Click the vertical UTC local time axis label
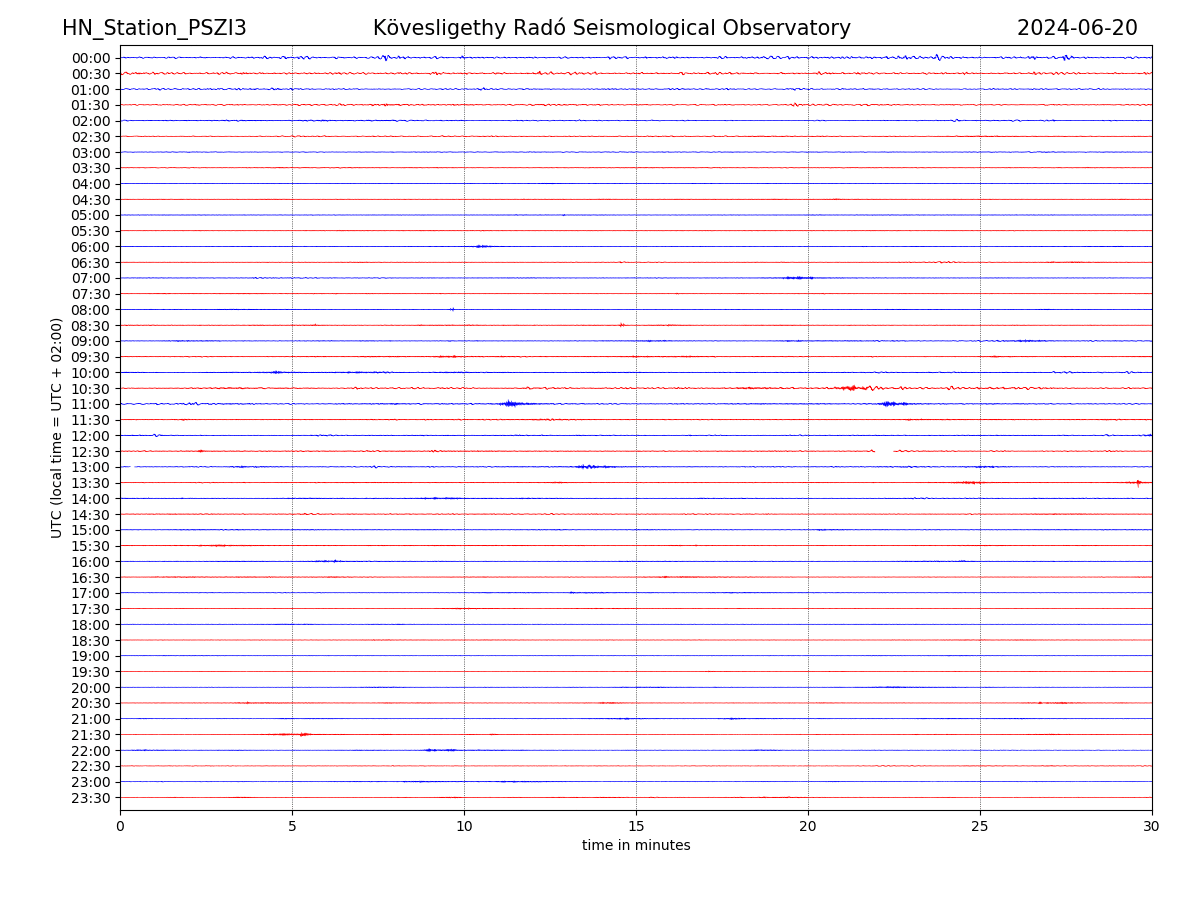 click(x=57, y=427)
